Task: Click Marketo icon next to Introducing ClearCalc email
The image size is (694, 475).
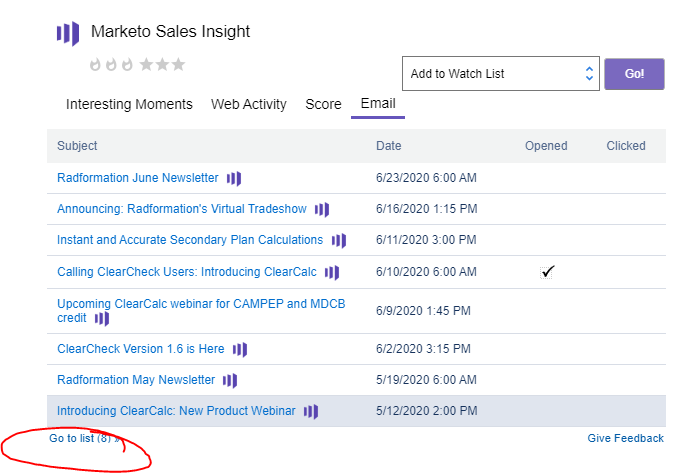Action: pos(332,272)
